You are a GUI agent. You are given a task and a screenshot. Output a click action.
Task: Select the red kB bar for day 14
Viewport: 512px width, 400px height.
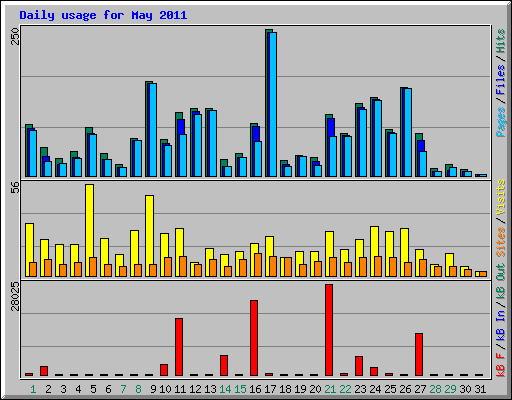(224, 365)
